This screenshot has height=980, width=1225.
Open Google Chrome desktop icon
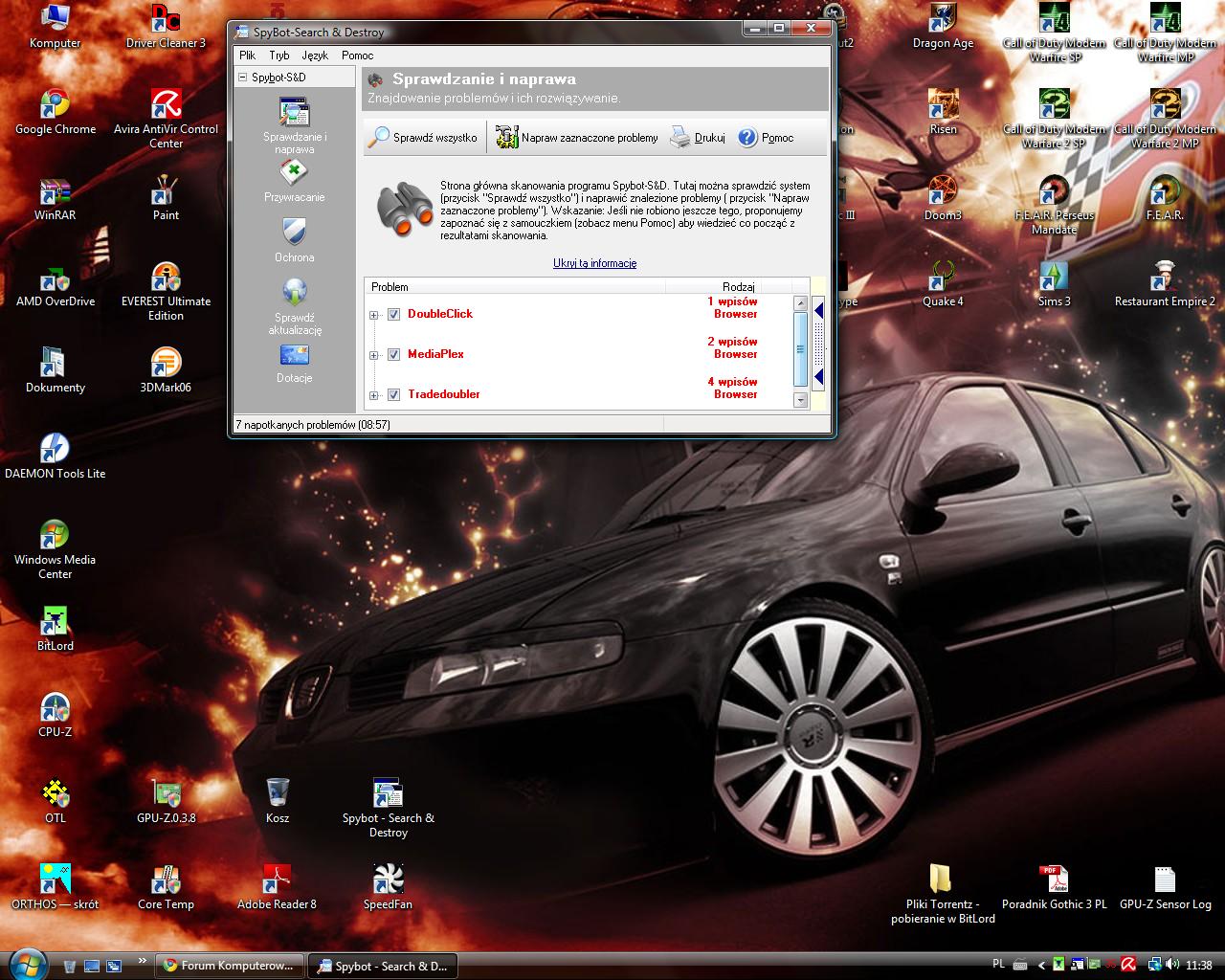pos(56,112)
